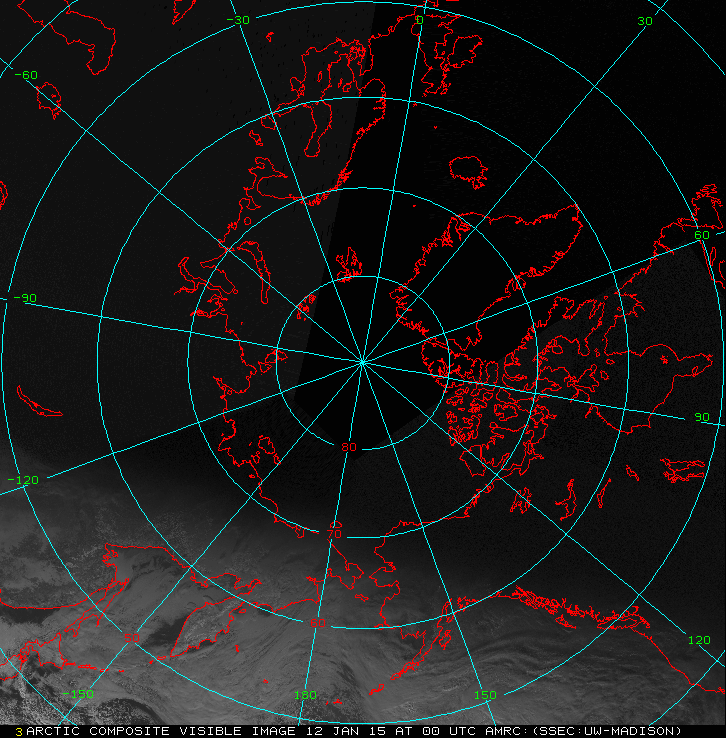This screenshot has width=726, height=738.
Task: Click the red 80 latitude label
Action: coord(349,447)
